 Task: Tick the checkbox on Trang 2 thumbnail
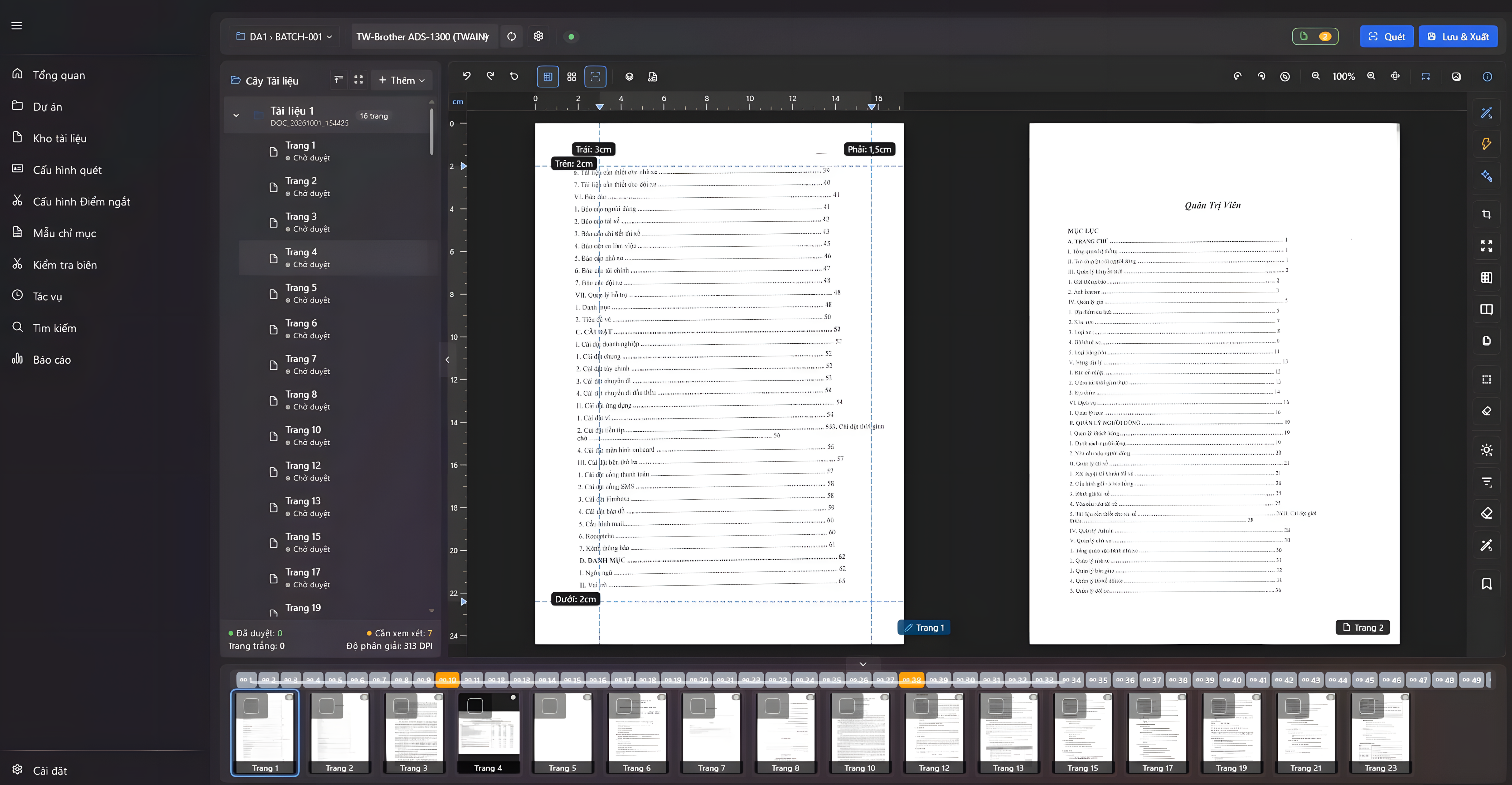tap(326, 706)
